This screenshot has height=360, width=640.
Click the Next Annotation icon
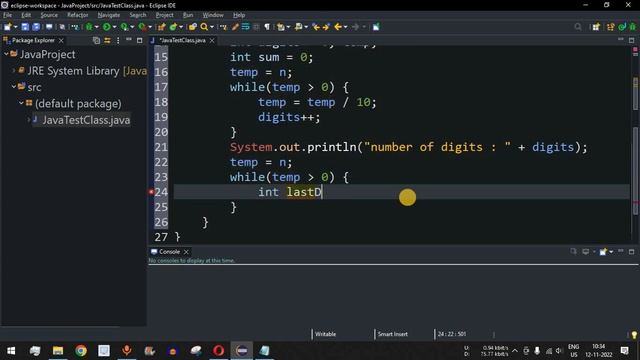280,27
